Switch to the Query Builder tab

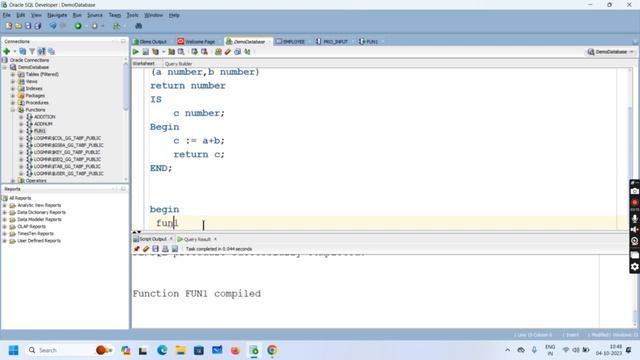pos(178,64)
